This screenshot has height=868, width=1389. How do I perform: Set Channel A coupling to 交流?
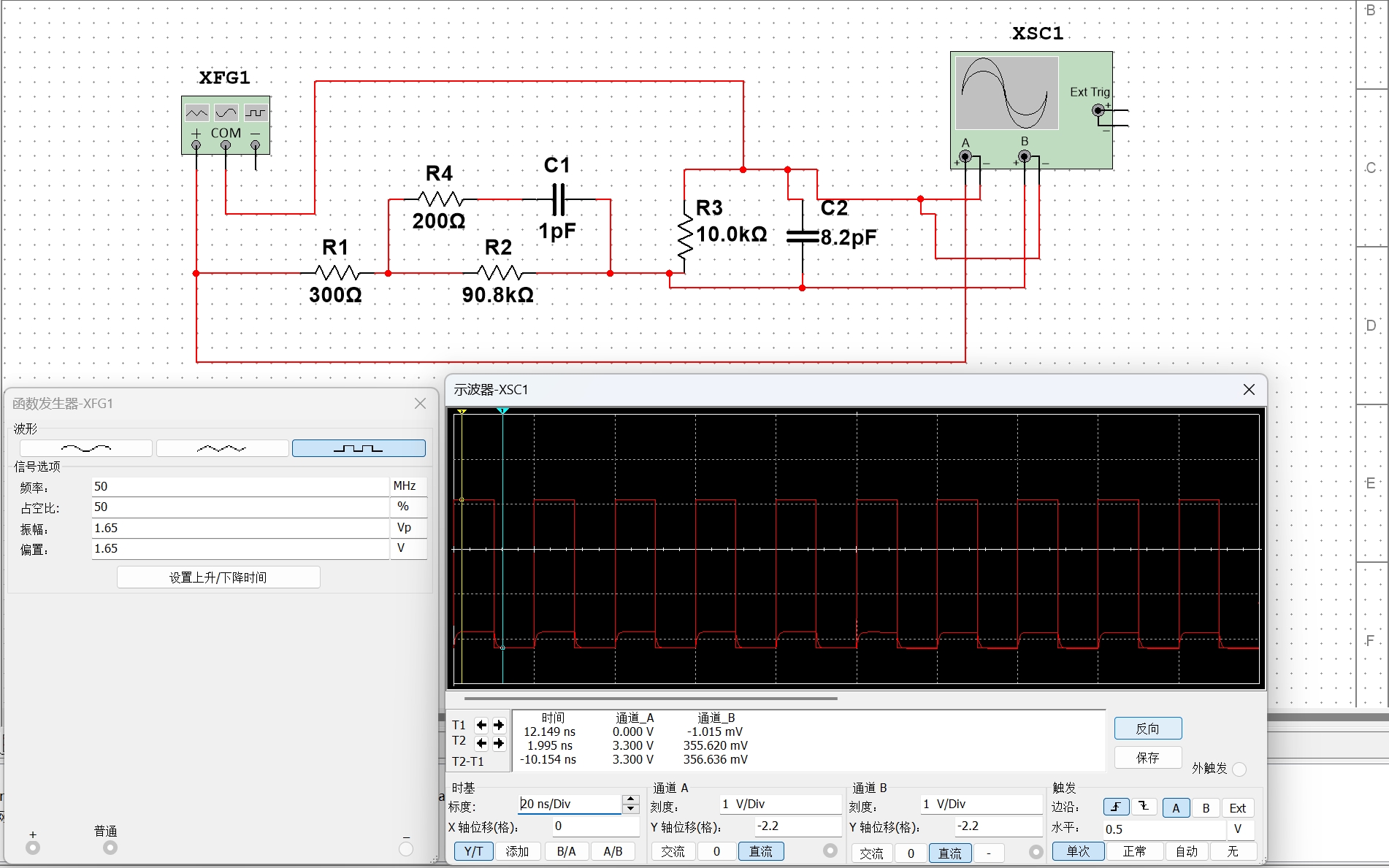(x=673, y=851)
